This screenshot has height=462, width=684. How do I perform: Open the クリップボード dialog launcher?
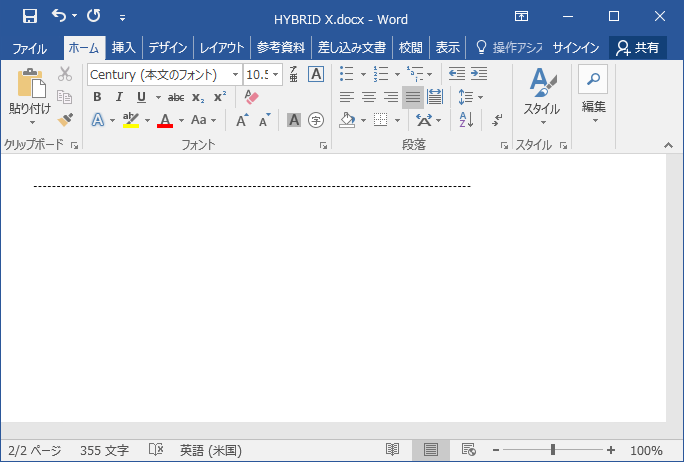[x=75, y=146]
